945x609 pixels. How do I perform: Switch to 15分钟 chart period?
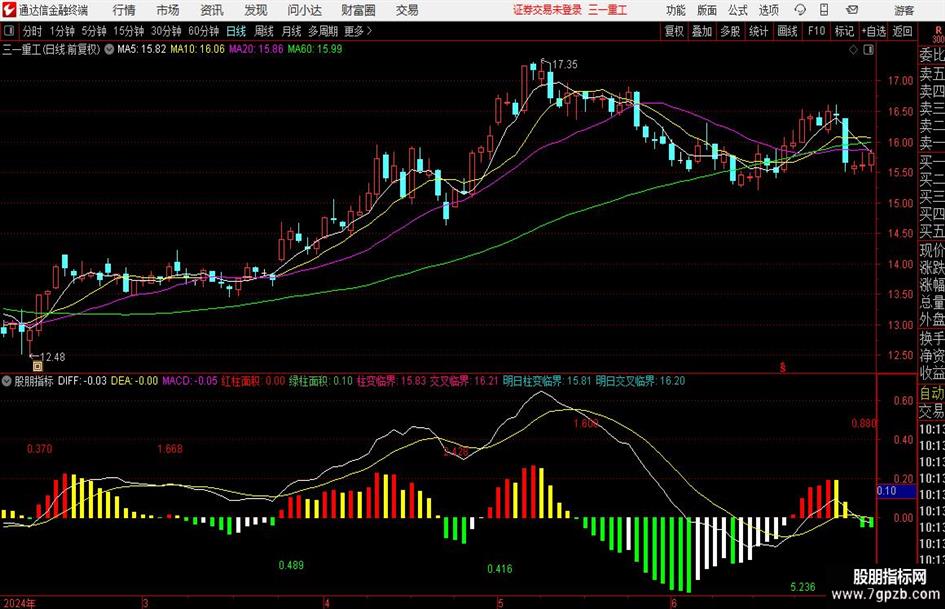coord(128,31)
